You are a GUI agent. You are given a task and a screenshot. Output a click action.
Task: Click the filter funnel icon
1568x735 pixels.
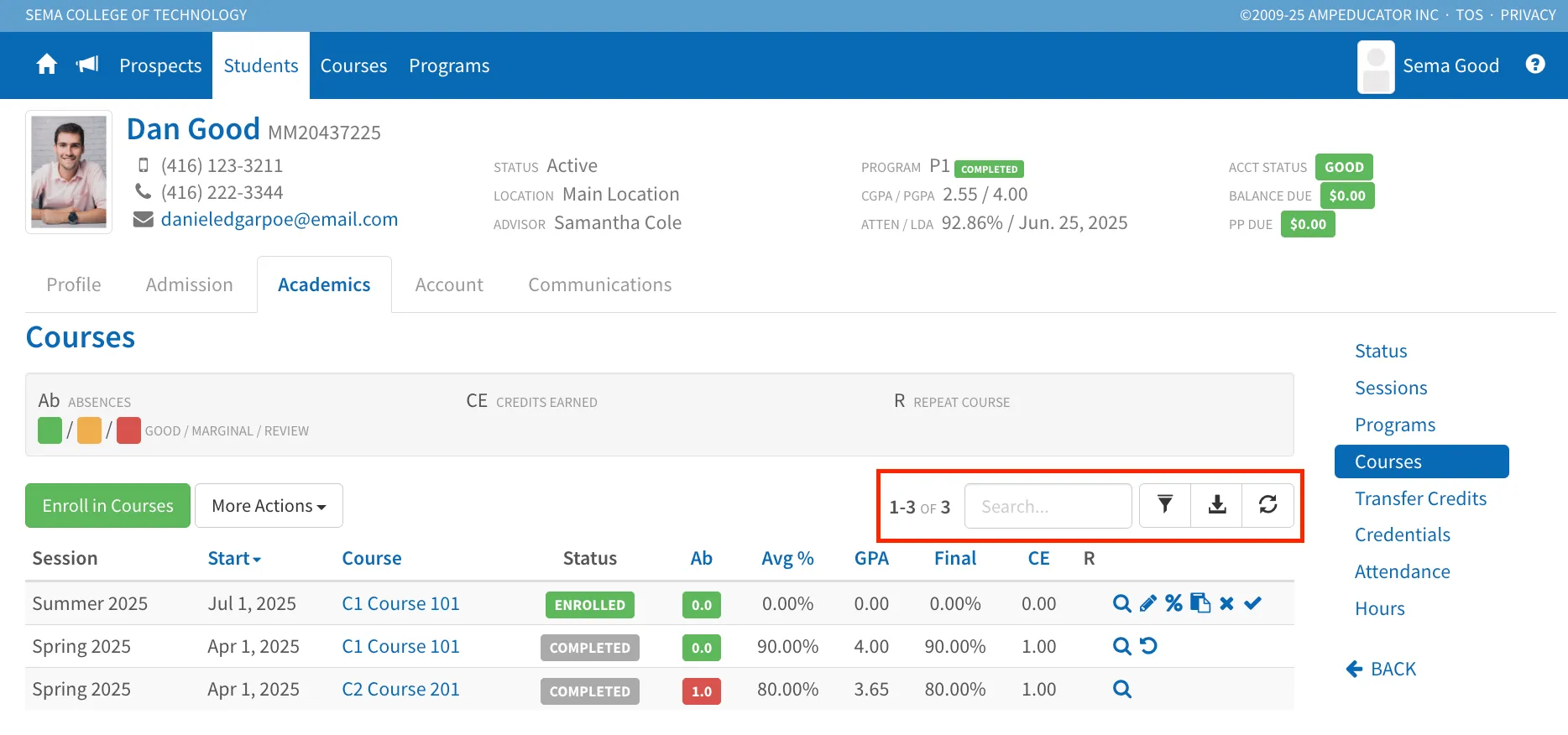tap(1165, 505)
